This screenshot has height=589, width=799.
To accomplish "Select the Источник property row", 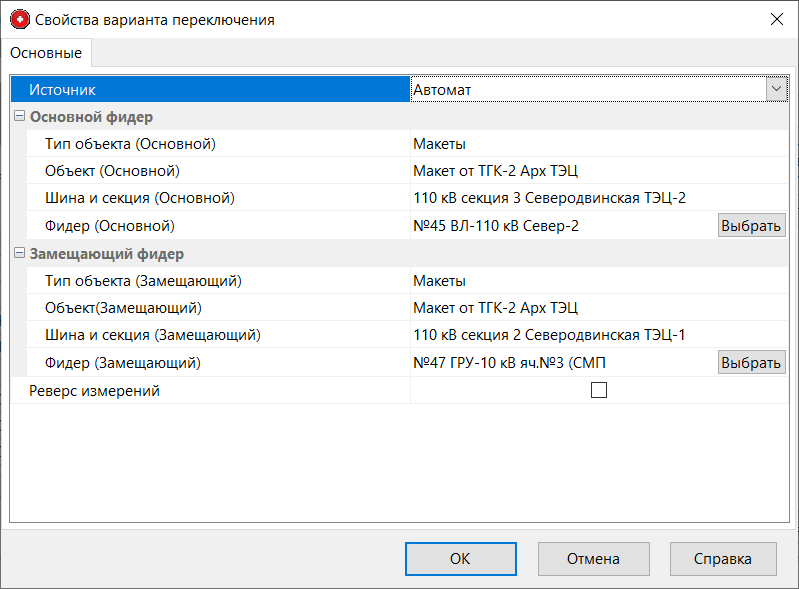I will 210,90.
